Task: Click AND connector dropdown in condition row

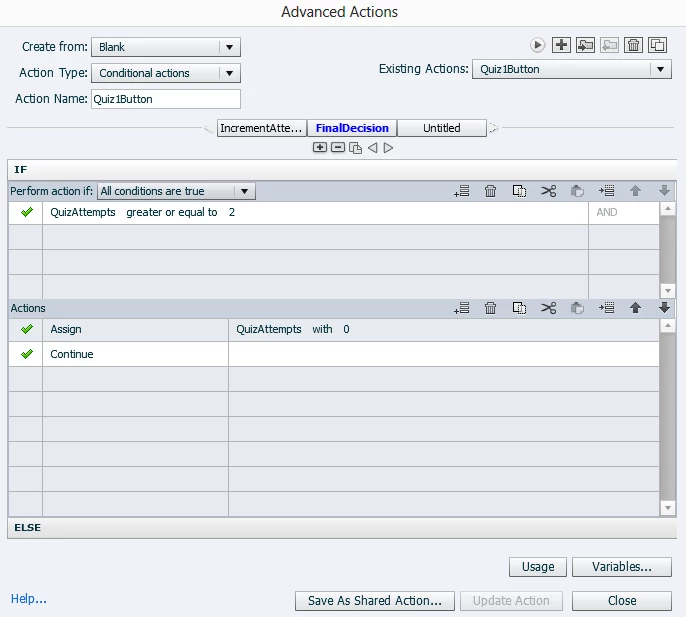Action: coord(623,212)
